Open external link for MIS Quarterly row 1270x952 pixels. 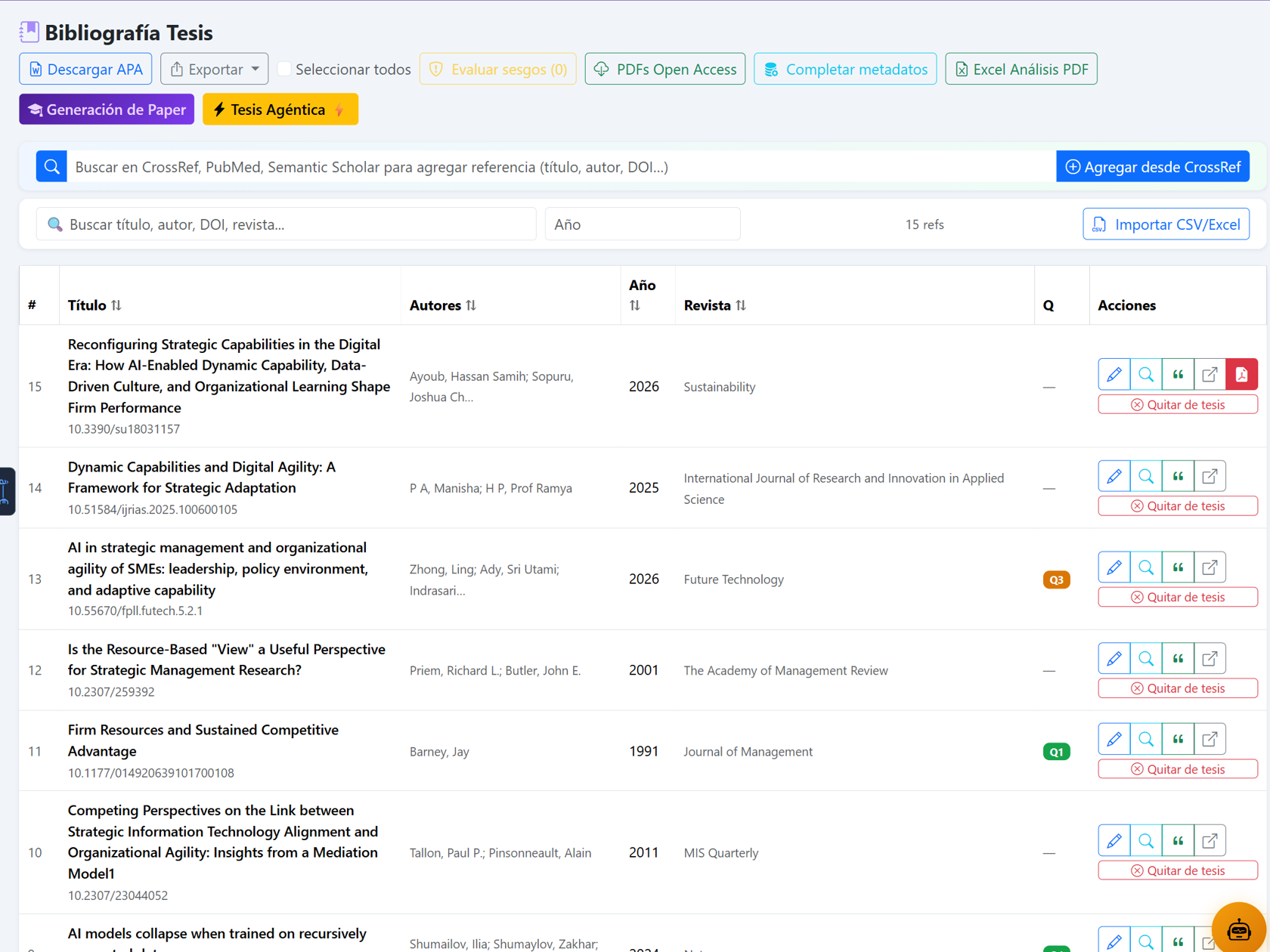click(x=1210, y=840)
